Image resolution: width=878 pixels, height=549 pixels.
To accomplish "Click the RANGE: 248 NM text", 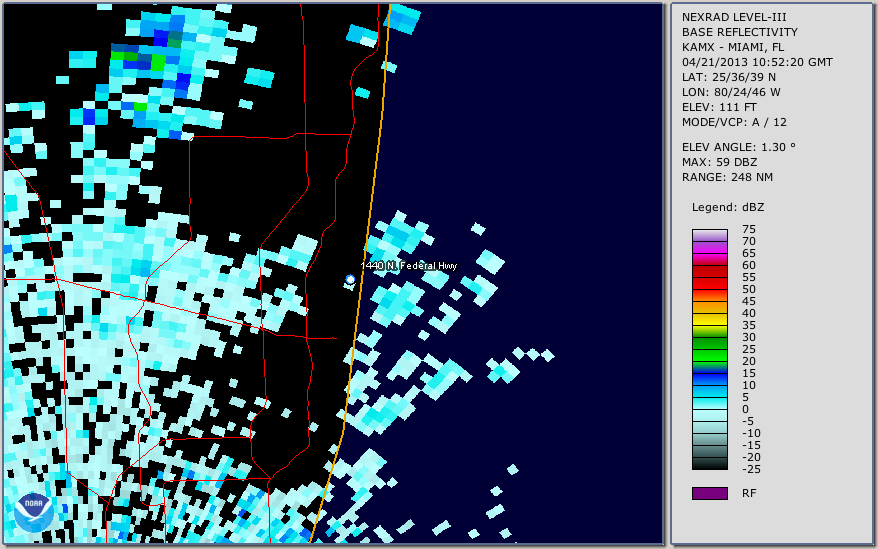I will [x=727, y=178].
